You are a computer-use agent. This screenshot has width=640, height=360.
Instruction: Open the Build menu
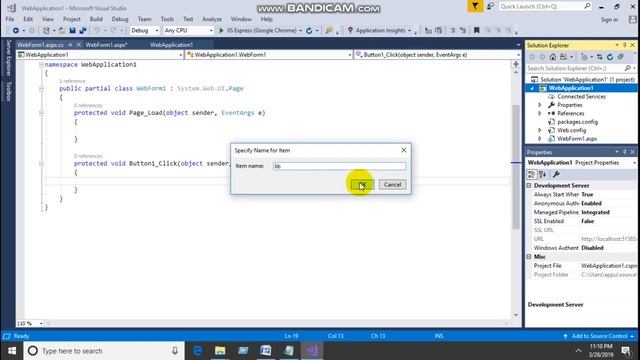click(x=96, y=19)
